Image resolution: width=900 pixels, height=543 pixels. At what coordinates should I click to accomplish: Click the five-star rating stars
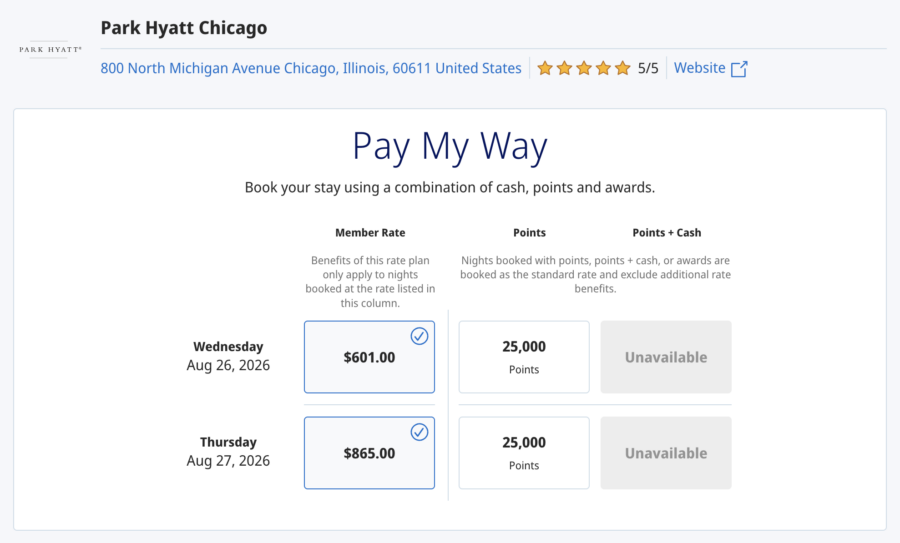tap(584, 68)
